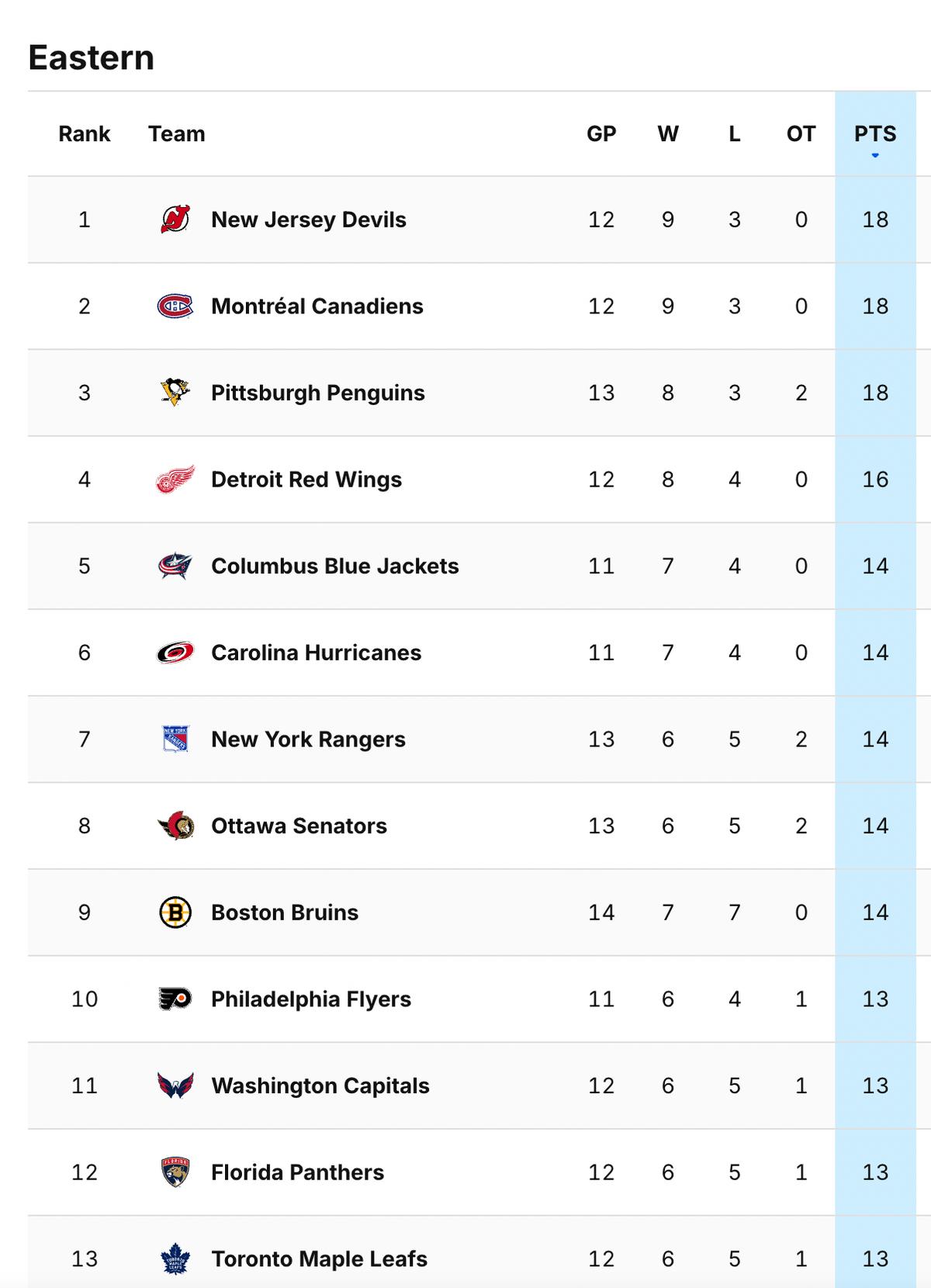Click the Team column header
The height and width of the screenshot is (1288, 931).
coord(177,134)
